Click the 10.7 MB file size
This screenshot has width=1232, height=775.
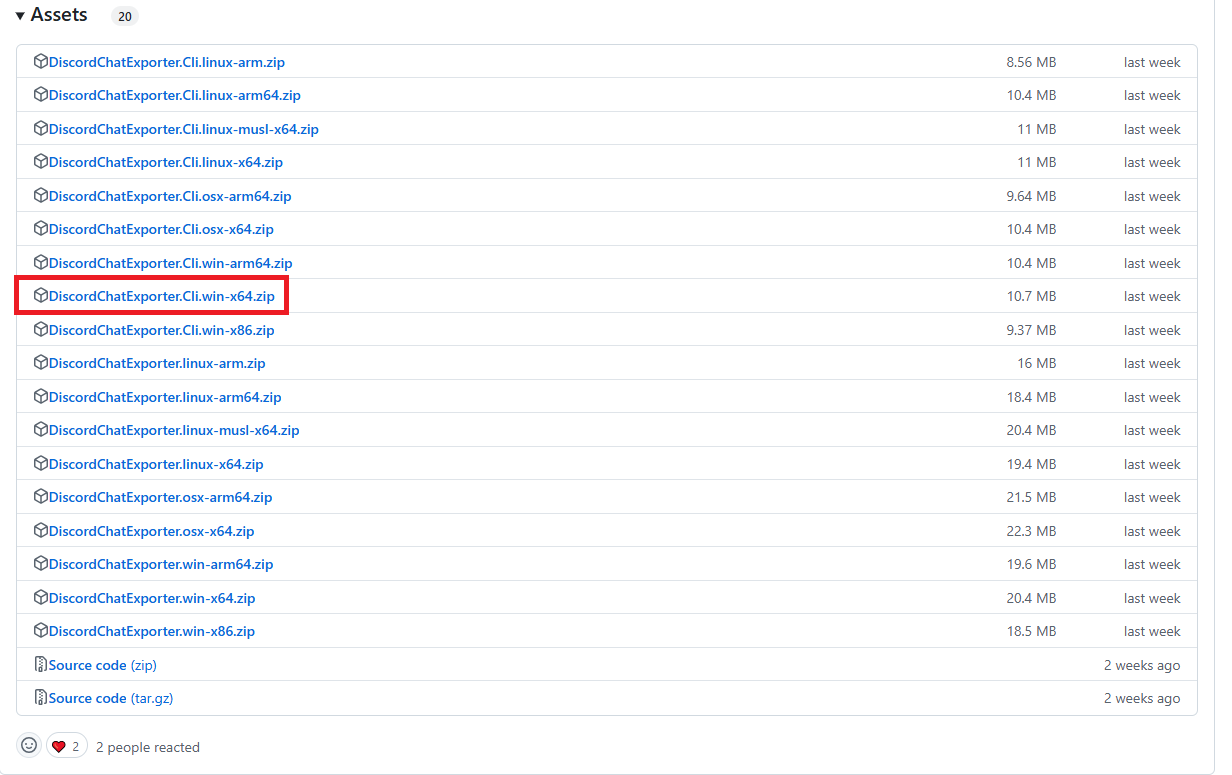(1031, 296)
